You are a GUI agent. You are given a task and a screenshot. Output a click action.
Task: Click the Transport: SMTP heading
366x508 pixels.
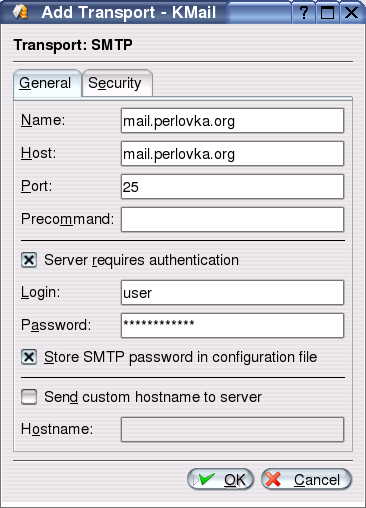73,45
